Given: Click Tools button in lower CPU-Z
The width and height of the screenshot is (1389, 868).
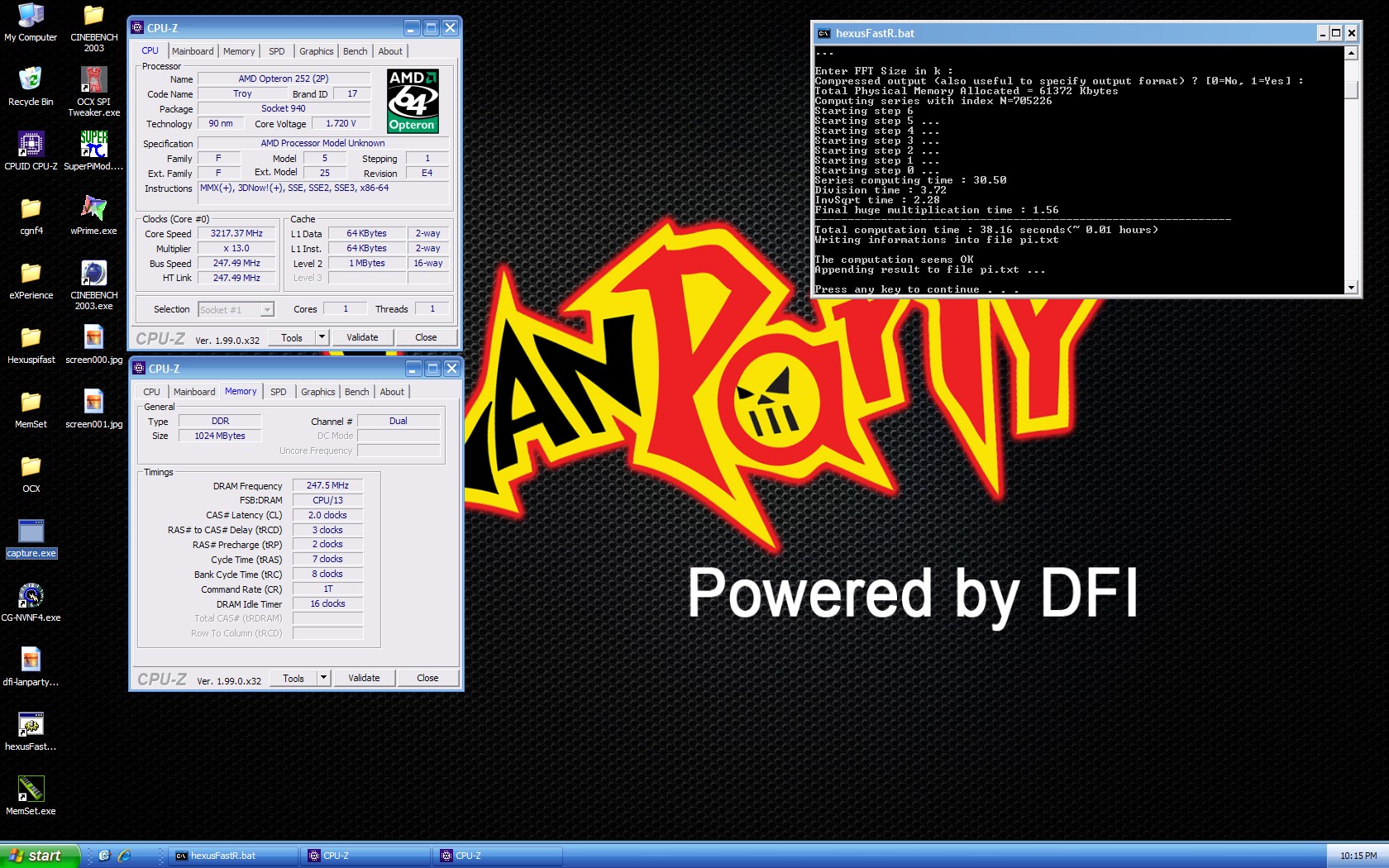Looking at the screenshot, I should 294,678.
